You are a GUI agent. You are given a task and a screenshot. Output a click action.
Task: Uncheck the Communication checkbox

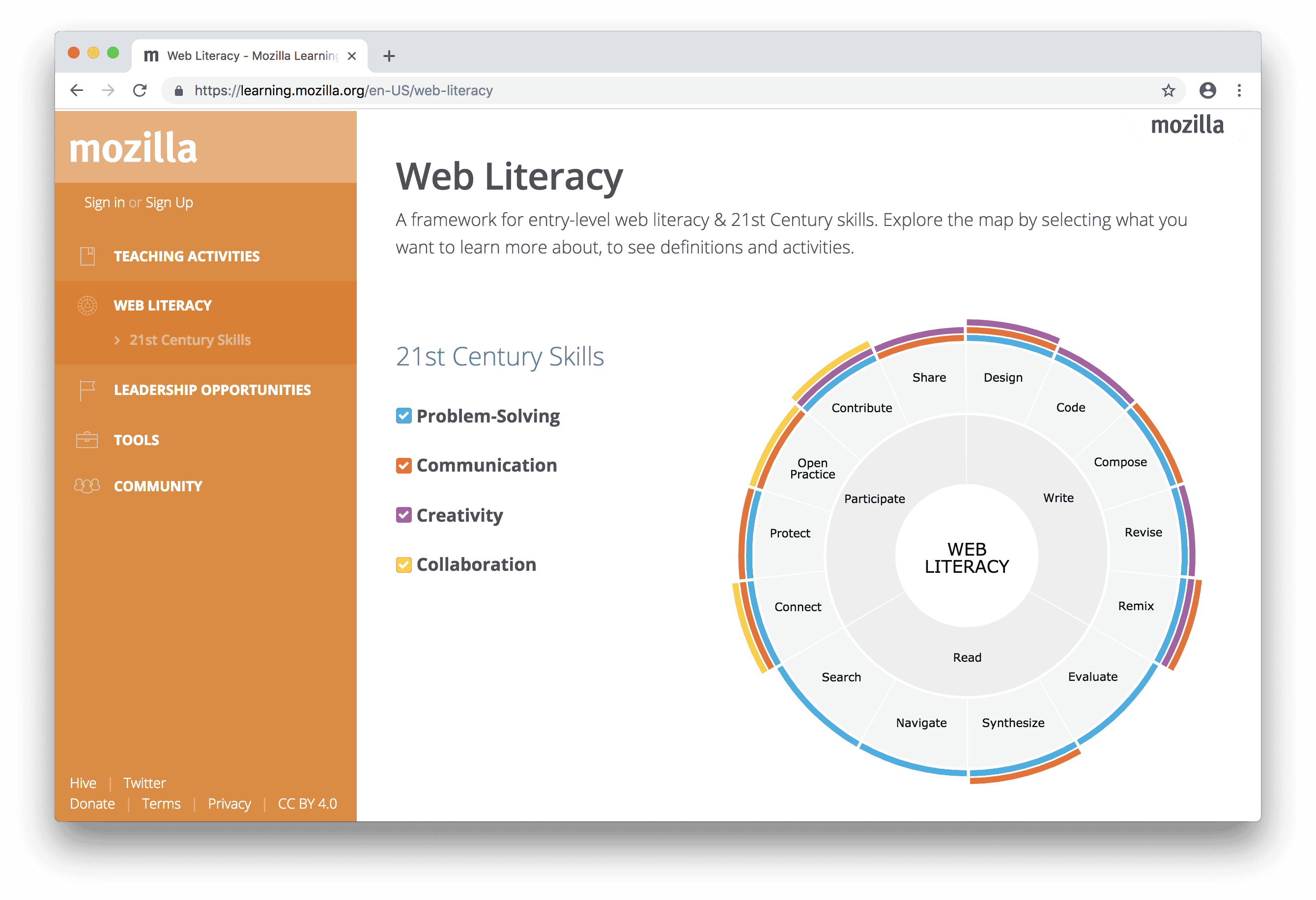(404, 466)
